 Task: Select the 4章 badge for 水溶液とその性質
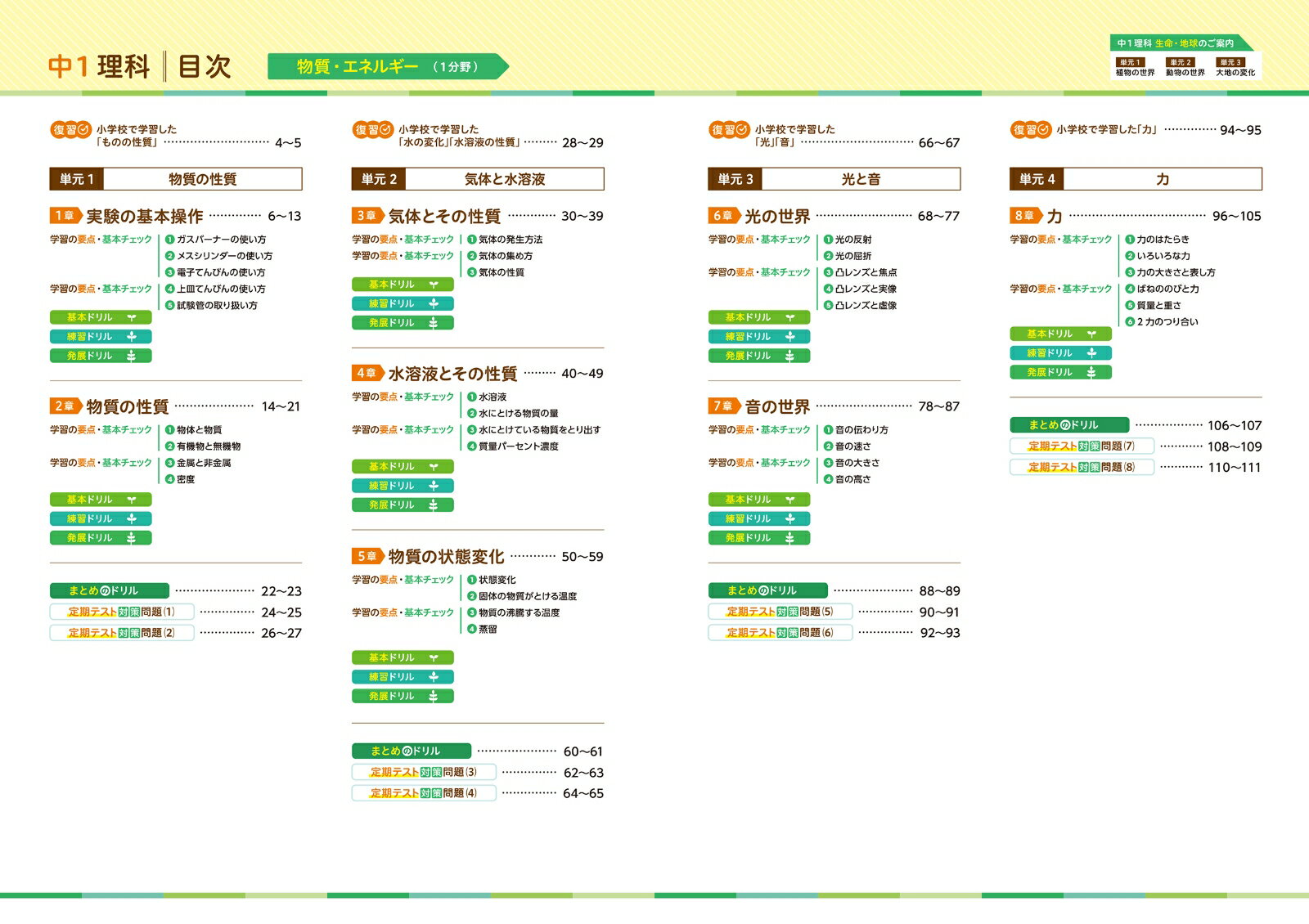pos(367,373)
